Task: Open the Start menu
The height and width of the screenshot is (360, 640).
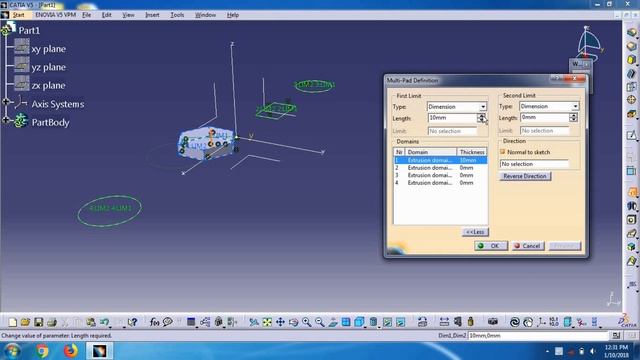Action: [x=18, y=15]
